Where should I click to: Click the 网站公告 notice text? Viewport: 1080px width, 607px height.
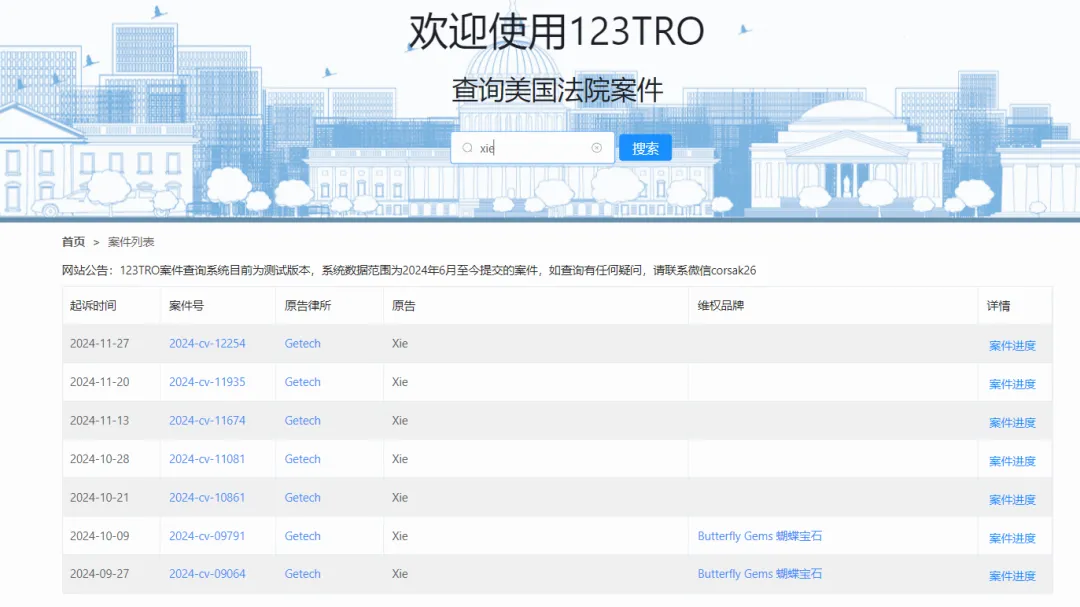click(x=409, y=270)
